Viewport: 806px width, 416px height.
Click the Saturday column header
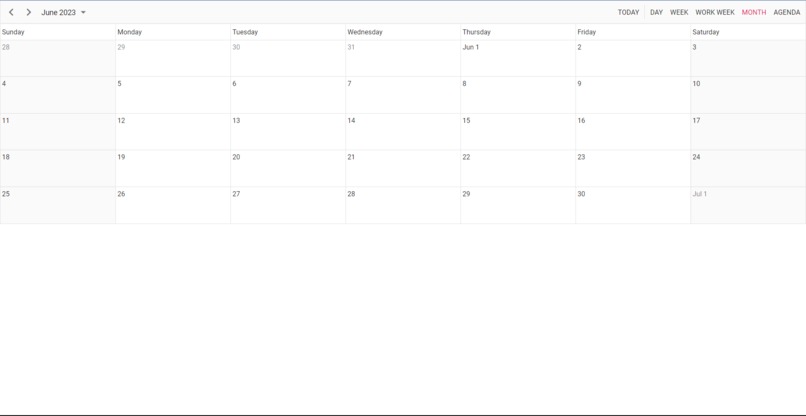click(x=748, y=32)
